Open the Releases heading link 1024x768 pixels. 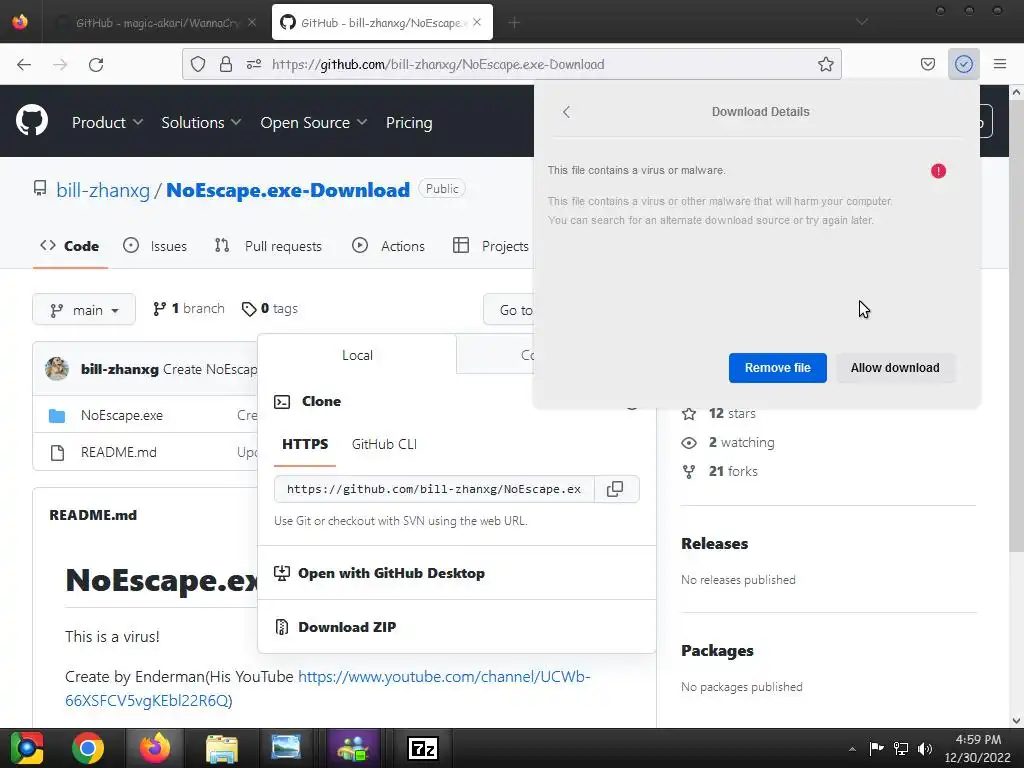714,543
